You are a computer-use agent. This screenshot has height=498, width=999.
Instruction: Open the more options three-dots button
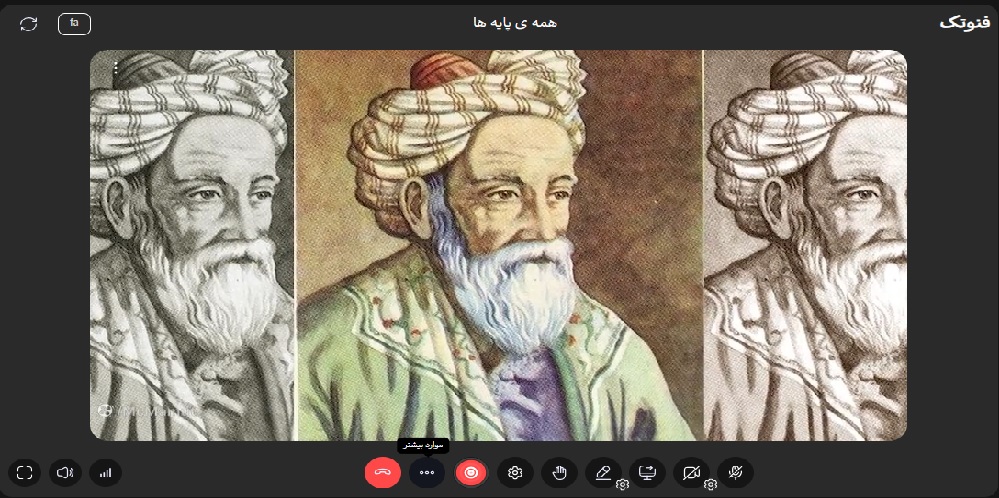point(427,473)
